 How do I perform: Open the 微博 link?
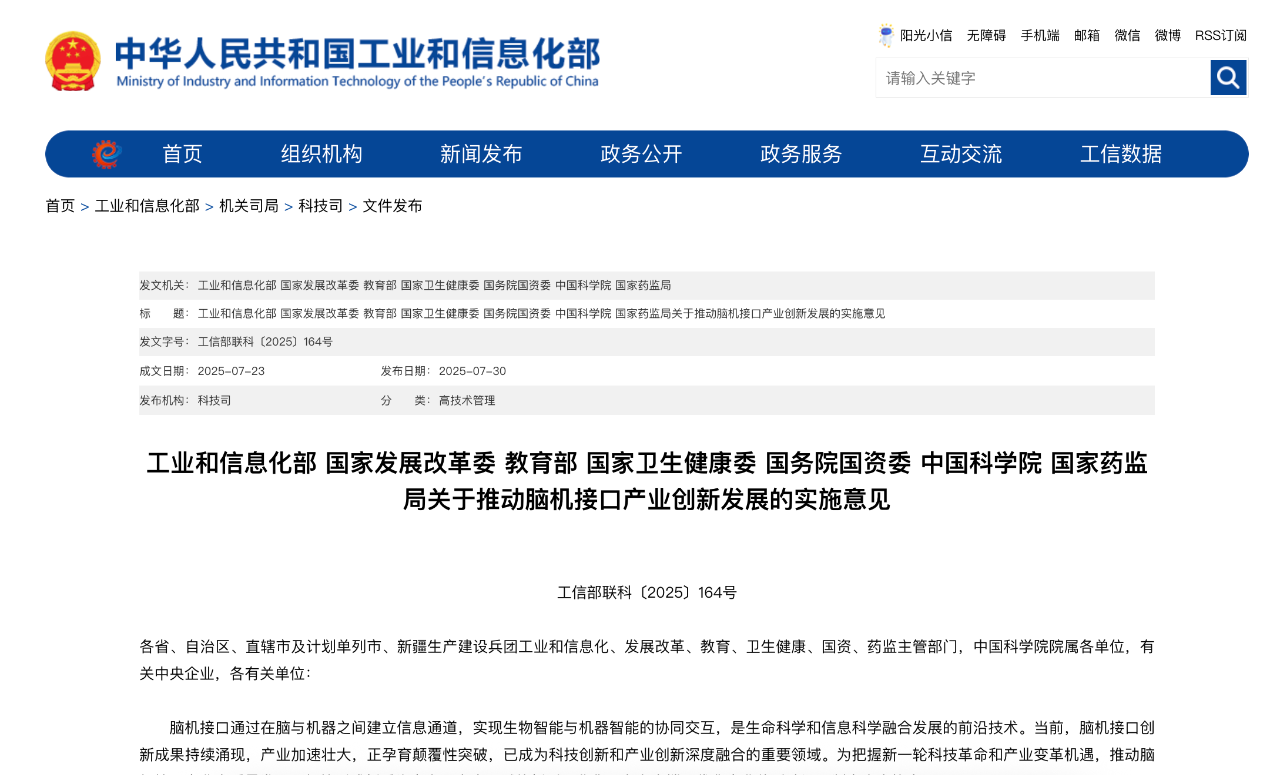click(x=1167, y=35)
